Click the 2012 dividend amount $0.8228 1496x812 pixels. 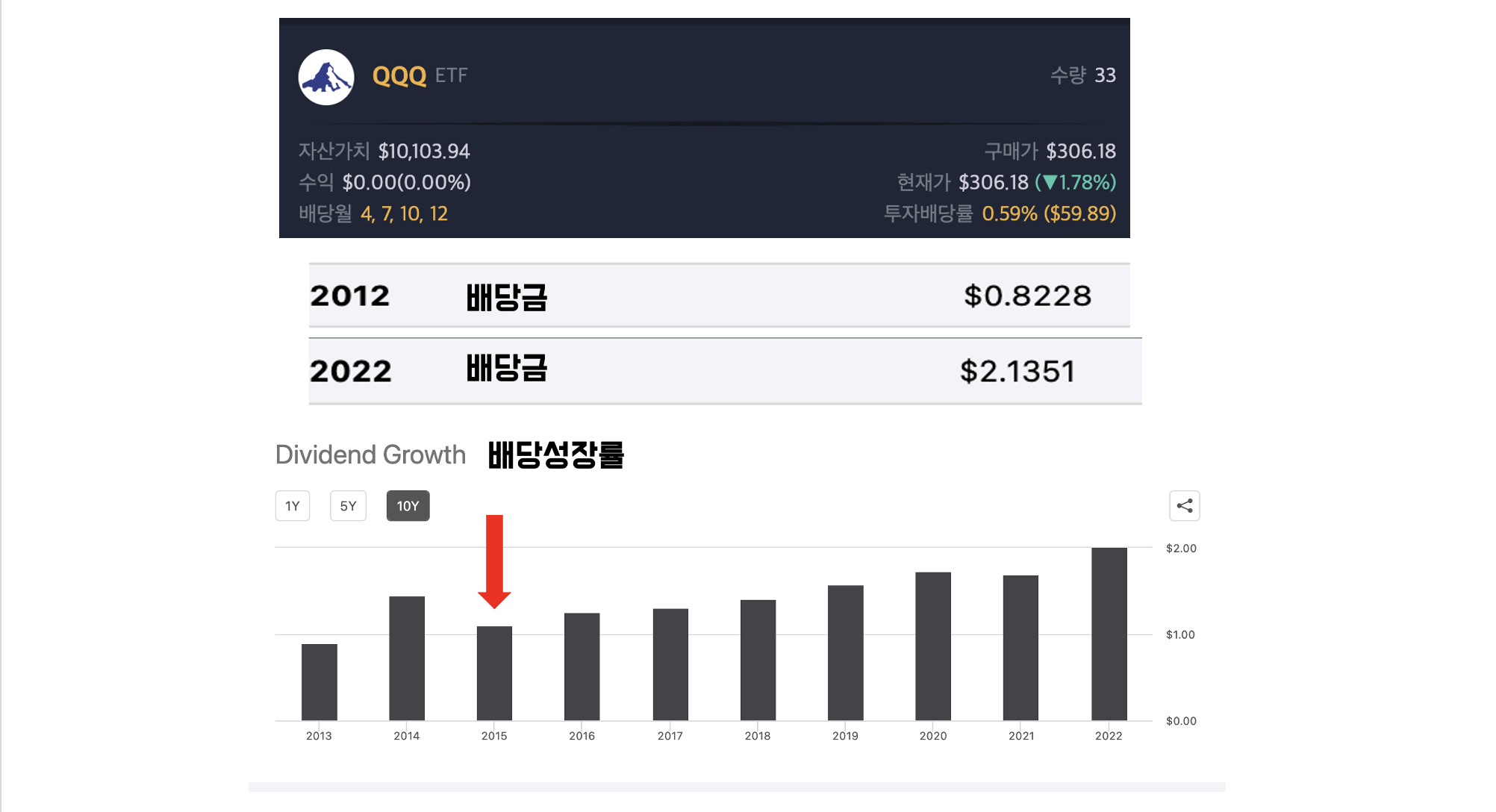(1027, 296)
